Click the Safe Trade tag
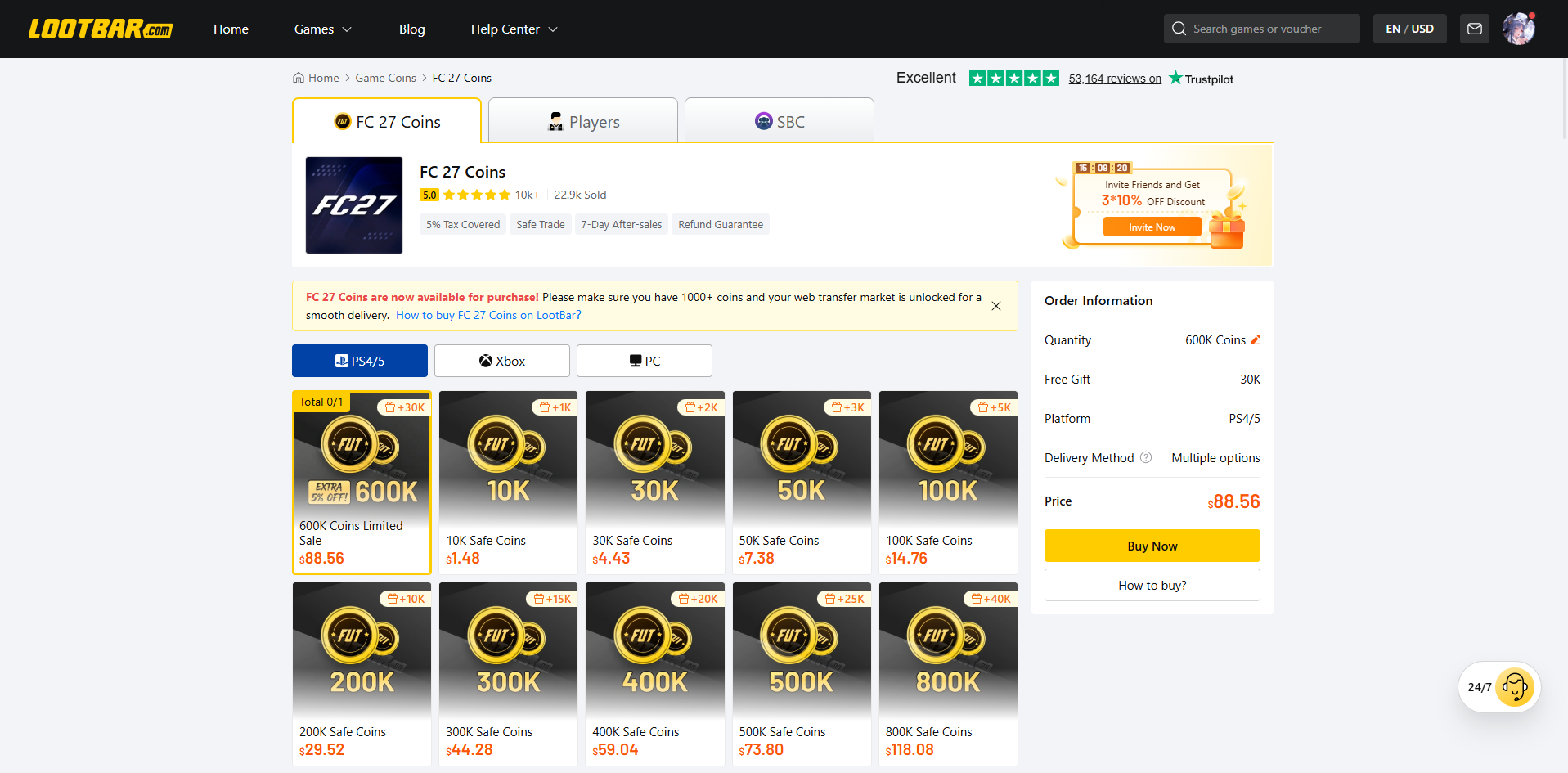The image size is (1568, 773). (x=541, y=224)
